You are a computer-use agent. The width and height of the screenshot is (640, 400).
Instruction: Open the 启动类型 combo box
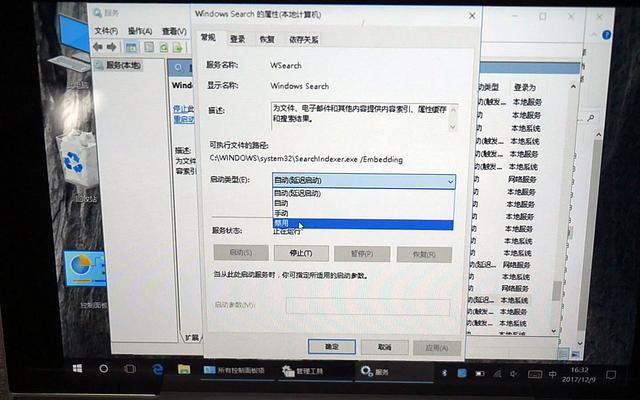tap(364, 180)
